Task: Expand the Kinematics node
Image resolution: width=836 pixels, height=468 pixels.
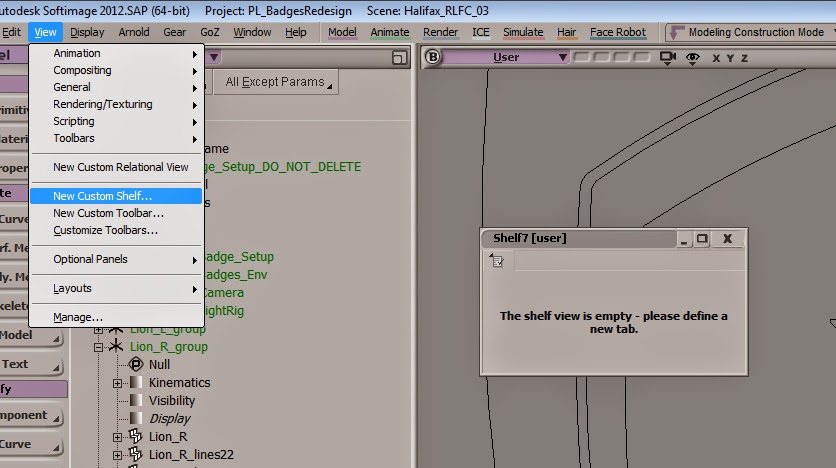Action: click(117, 383)
